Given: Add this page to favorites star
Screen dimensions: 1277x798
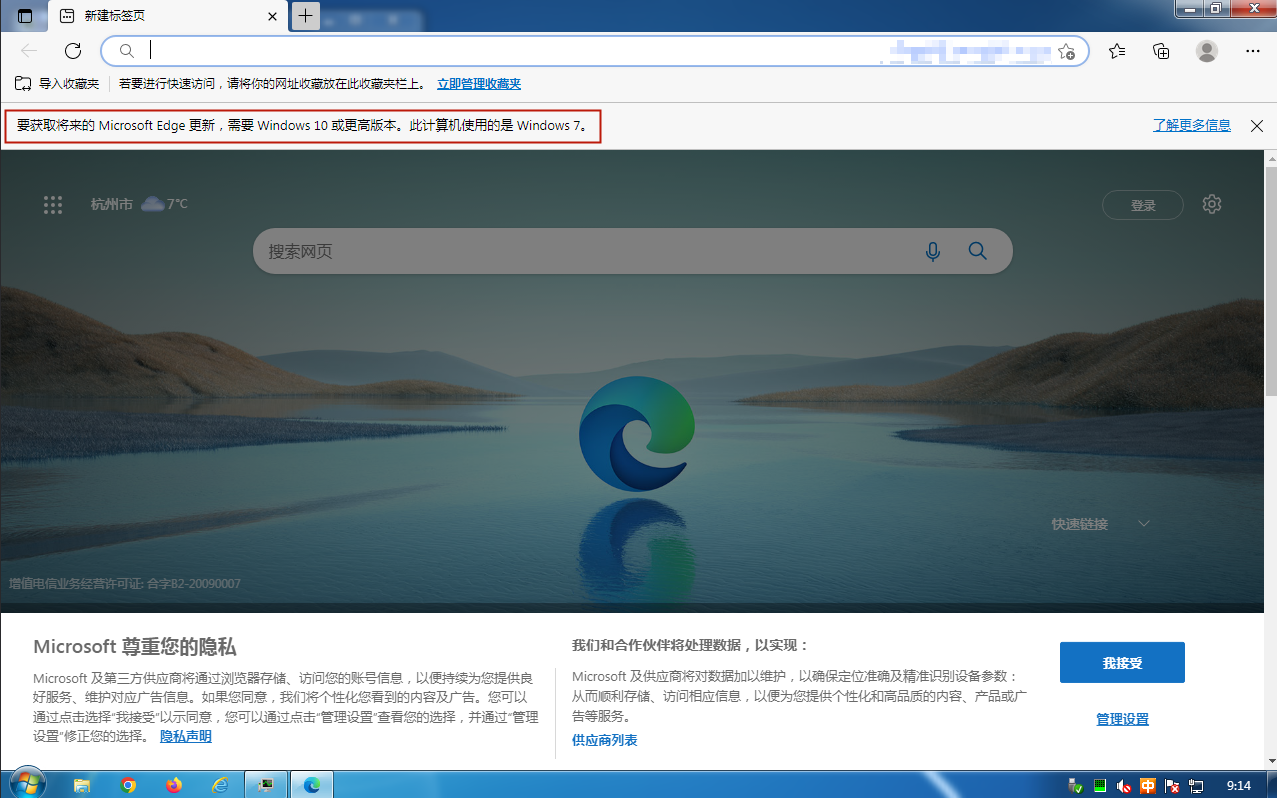Looking at the screenshot, I should click(1067, 51).
